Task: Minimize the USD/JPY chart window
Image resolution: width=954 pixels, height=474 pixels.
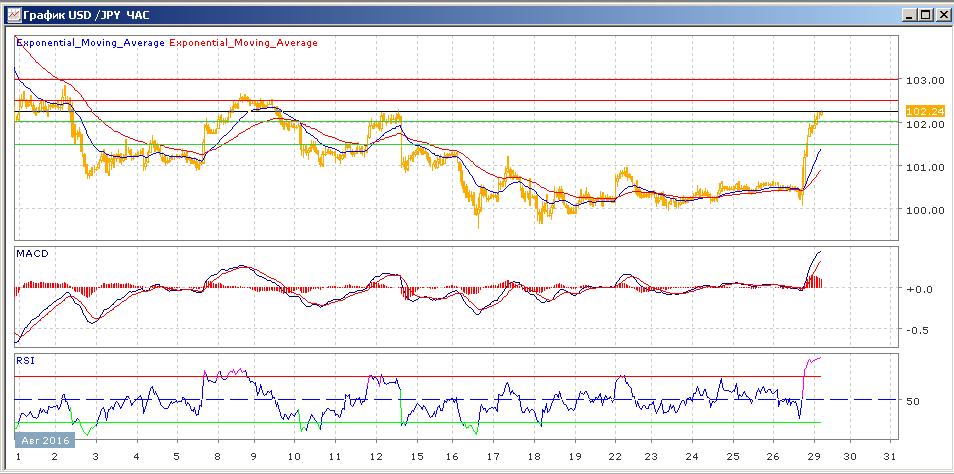Action: click(x=910, y=15)
